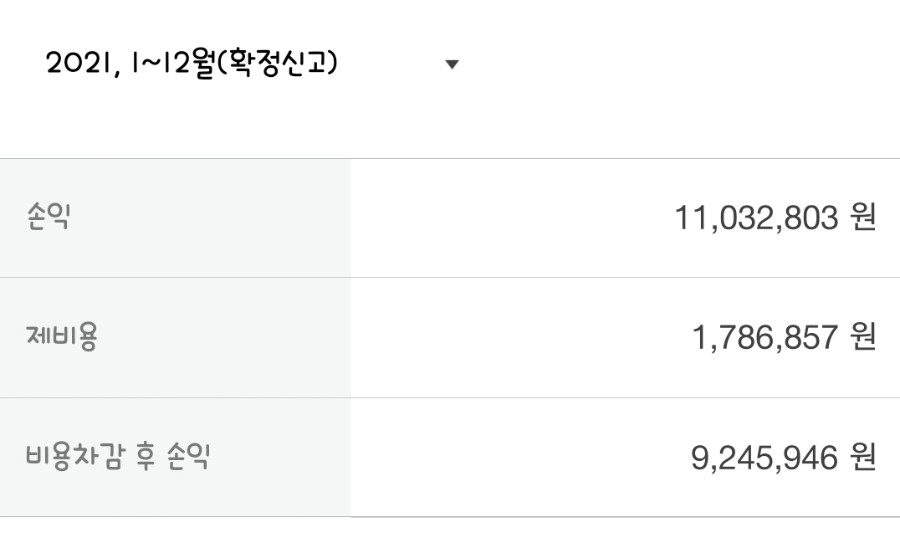Select the 11,032,803 profit amount
Screen dimensions: 900x553
pyautogui.click(x=756, y=218)
